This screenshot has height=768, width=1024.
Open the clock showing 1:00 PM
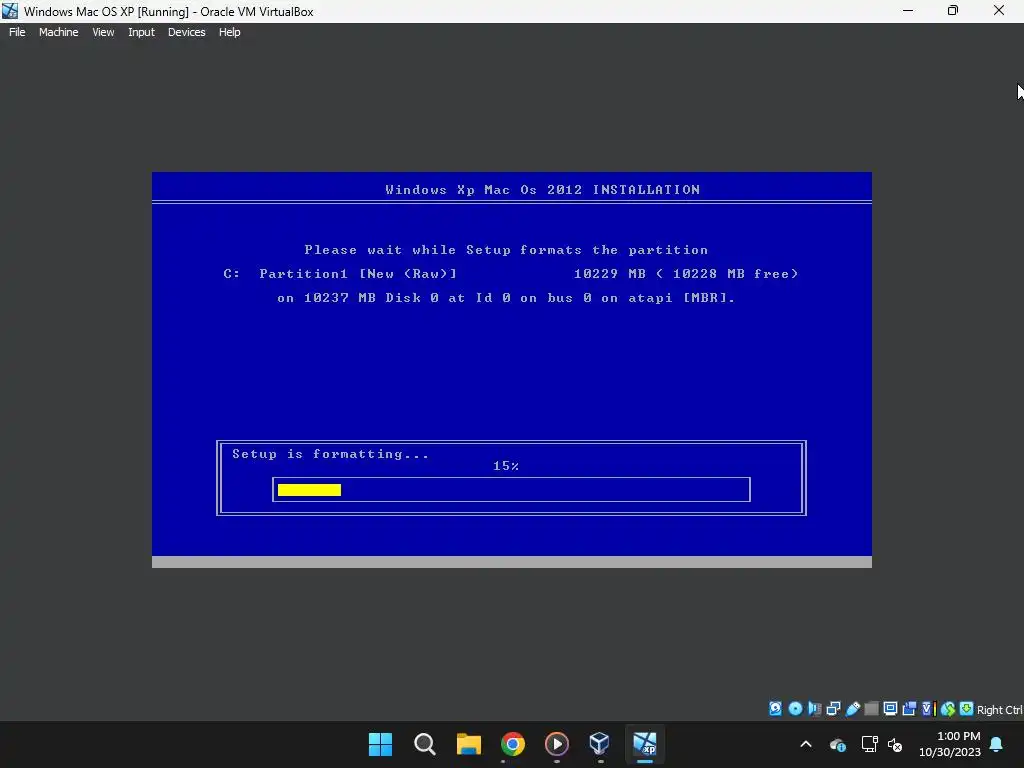tap(950, 744)
